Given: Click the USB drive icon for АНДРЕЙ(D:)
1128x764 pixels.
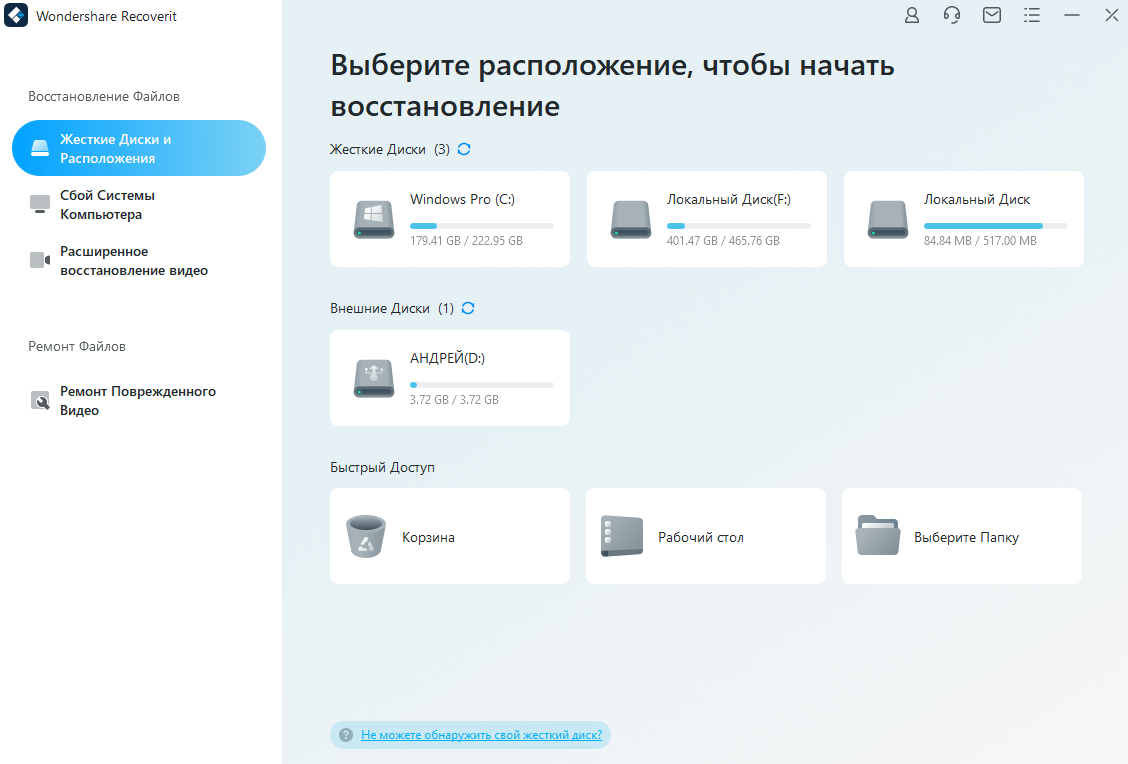Looking at the screenshot, I should point(374,378).
